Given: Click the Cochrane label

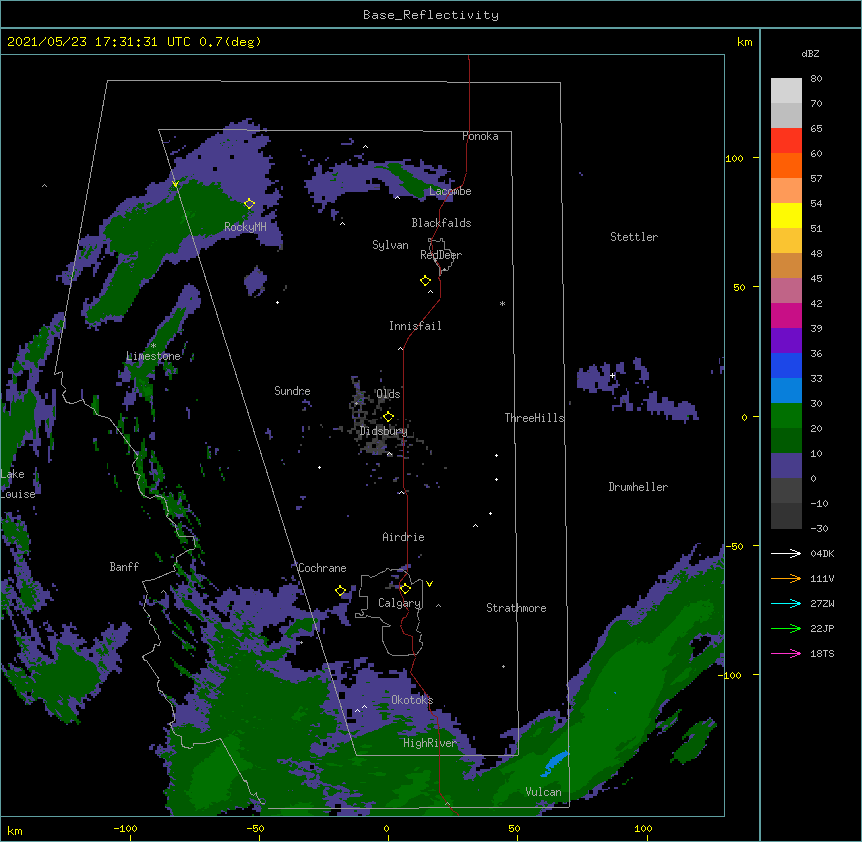Looking at the screenshot, I should click(322, 568).
